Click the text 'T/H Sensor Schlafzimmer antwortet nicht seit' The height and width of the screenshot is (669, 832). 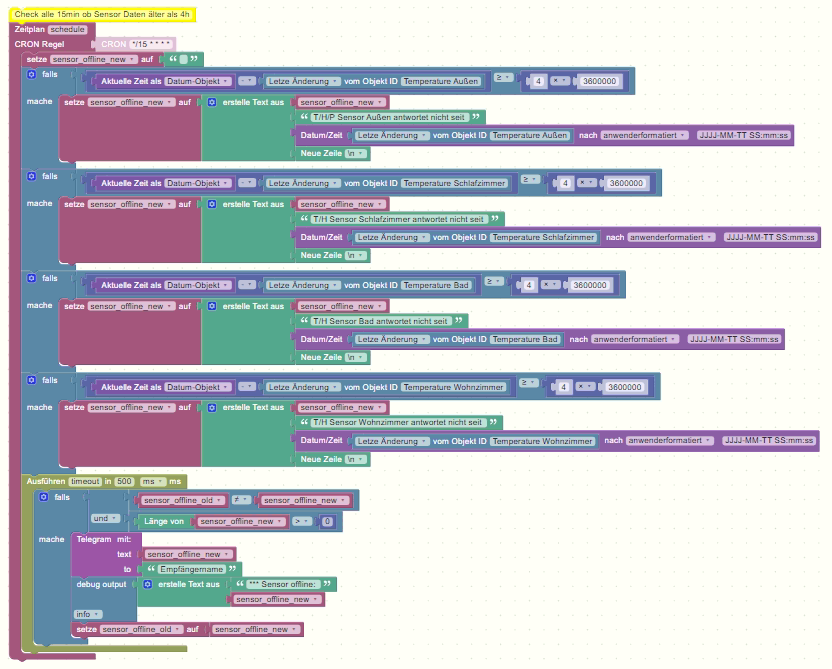click(398, 219)
